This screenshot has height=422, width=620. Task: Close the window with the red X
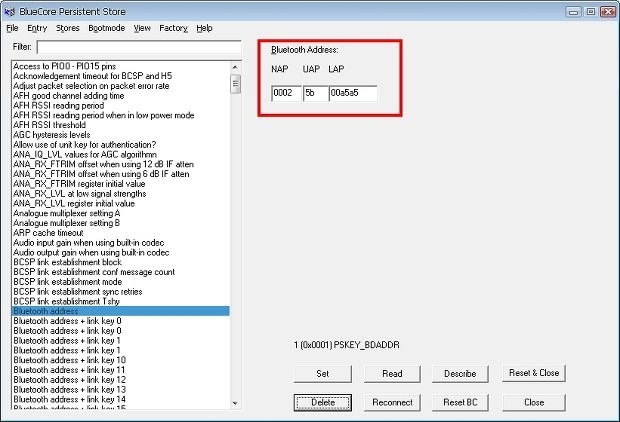[x=608, y=11]
